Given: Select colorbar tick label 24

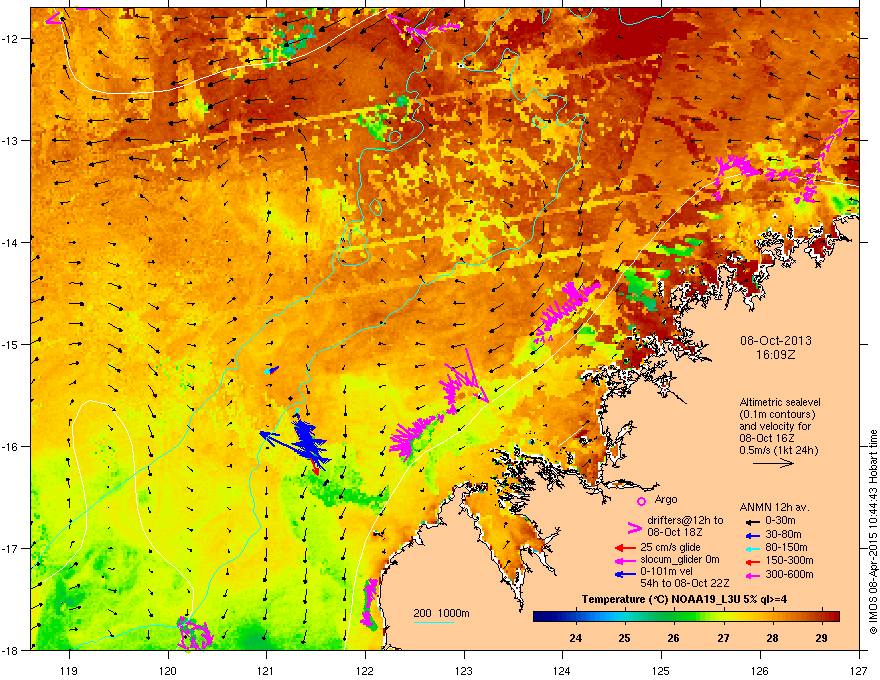Looking at the screenshot, I should [x=575, y=638].
